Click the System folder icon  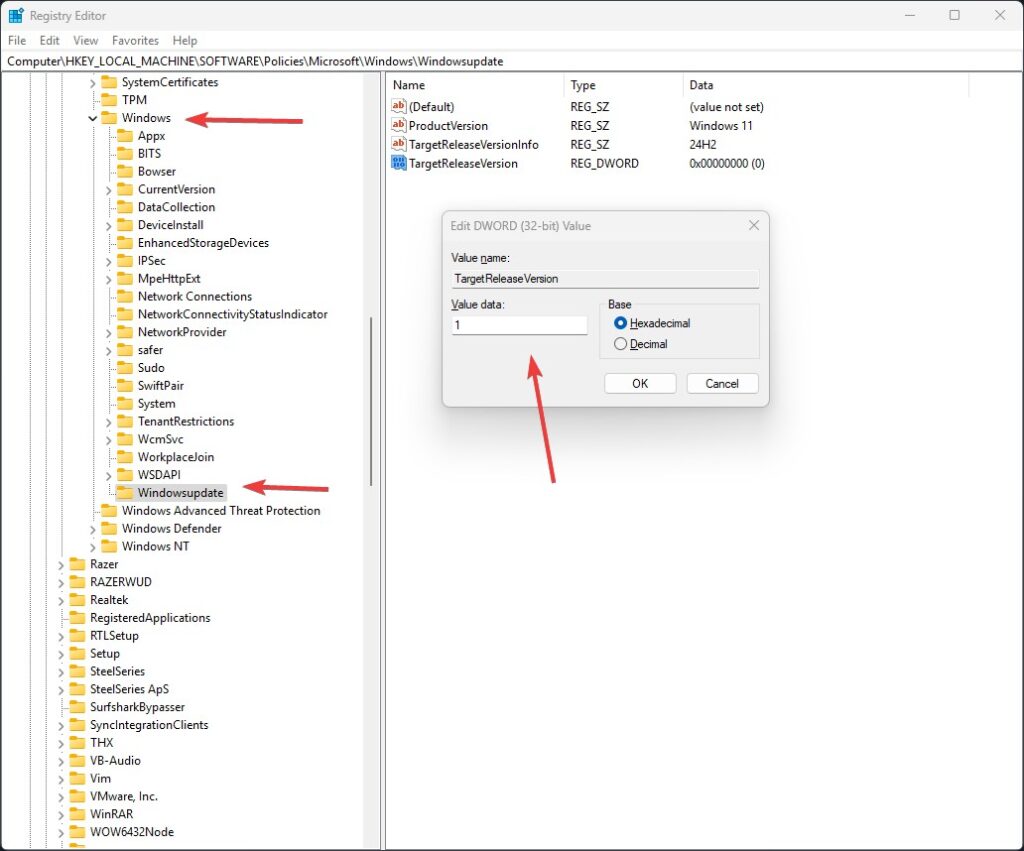click(125, 403)
